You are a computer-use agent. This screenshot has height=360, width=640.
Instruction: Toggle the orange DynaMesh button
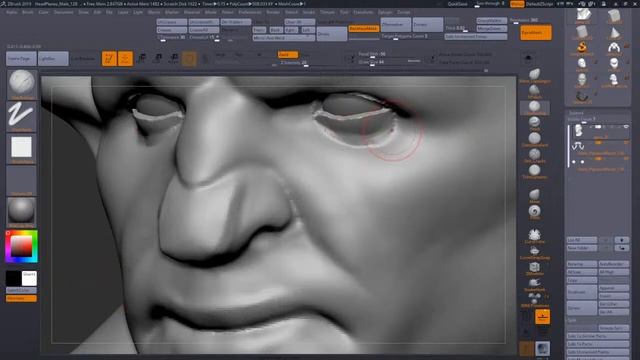tap(536, 32)
